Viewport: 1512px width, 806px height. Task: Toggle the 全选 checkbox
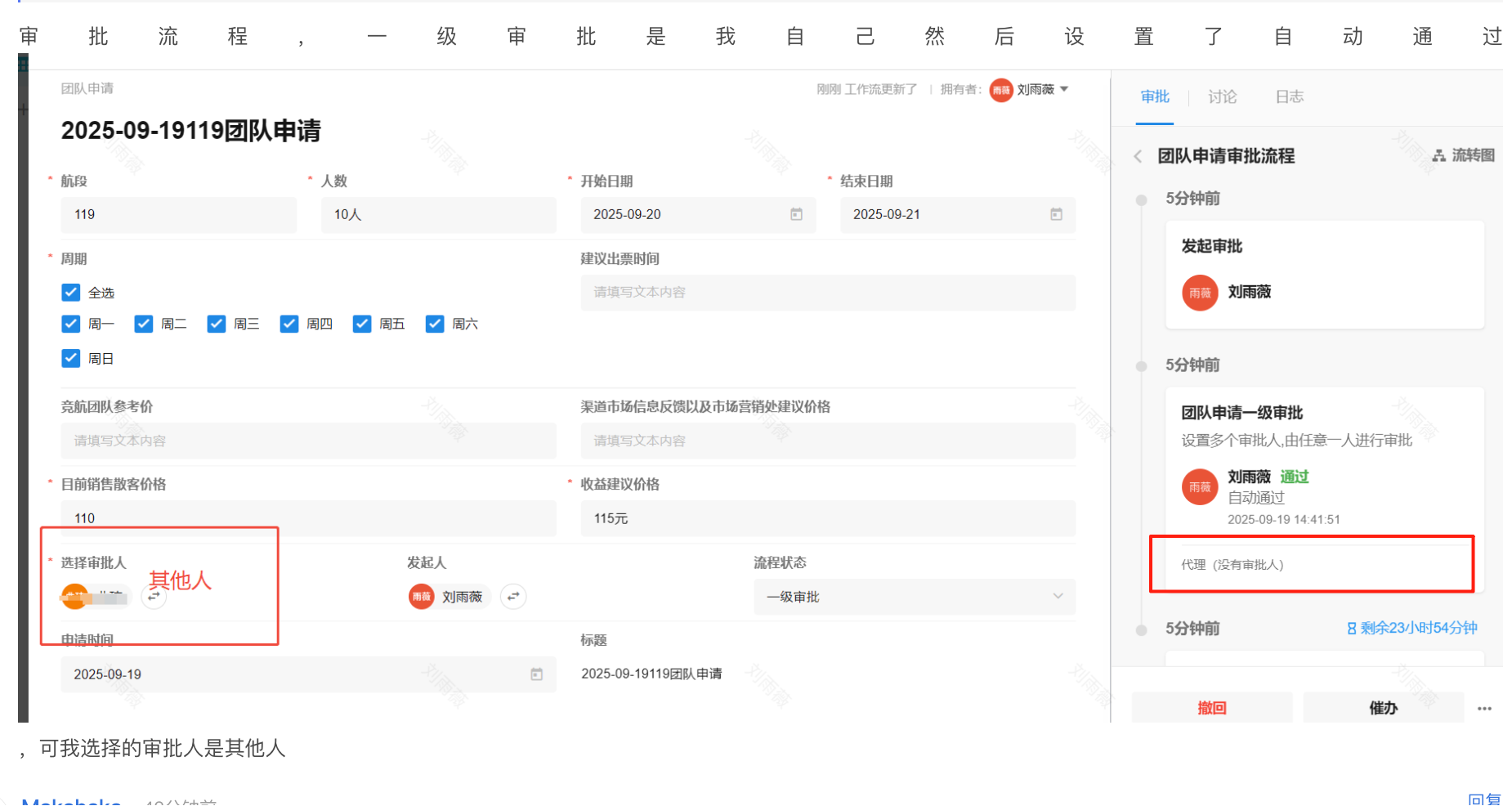71,293
